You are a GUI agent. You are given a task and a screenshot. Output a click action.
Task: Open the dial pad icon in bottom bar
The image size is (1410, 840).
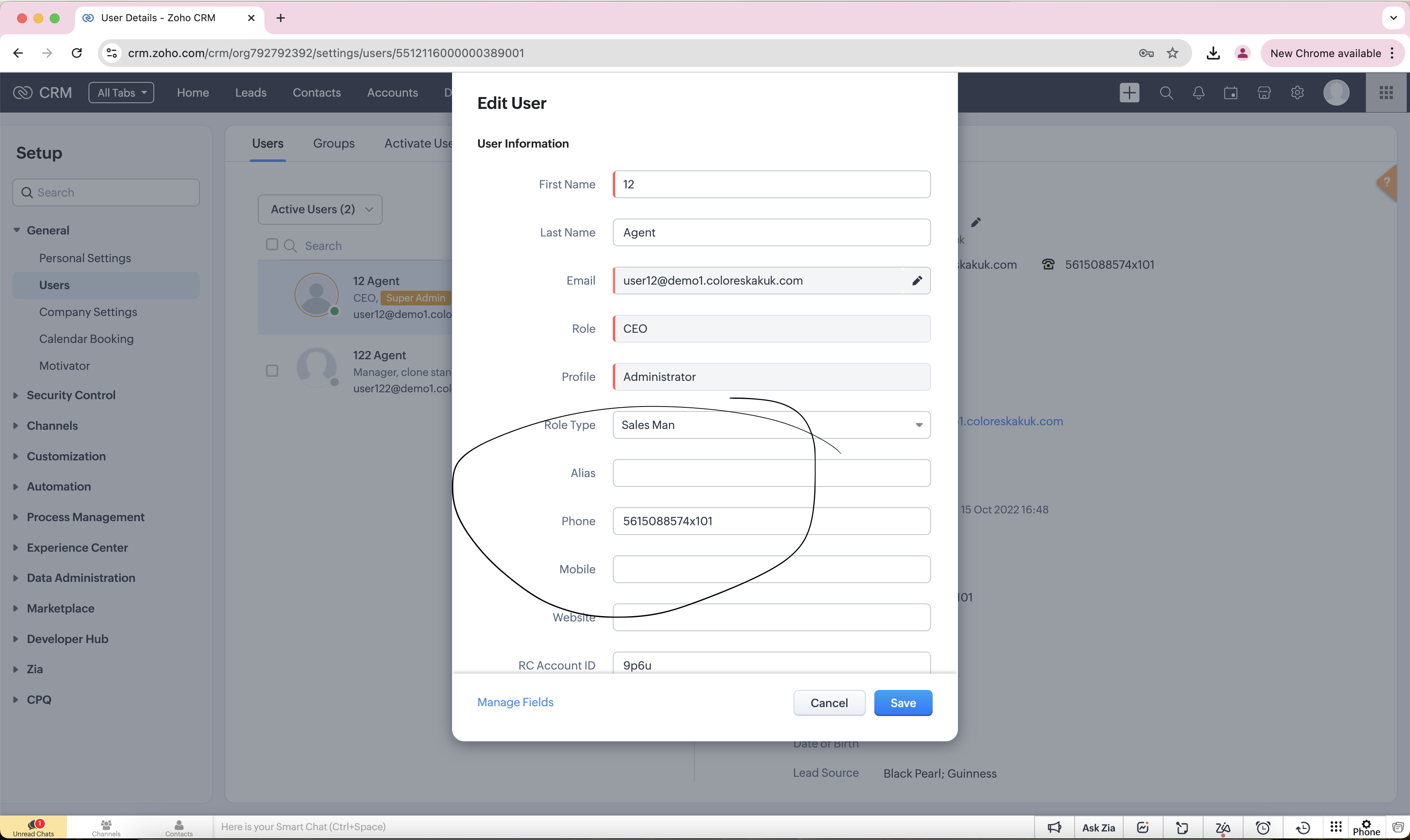click(x=1335, y=827)
